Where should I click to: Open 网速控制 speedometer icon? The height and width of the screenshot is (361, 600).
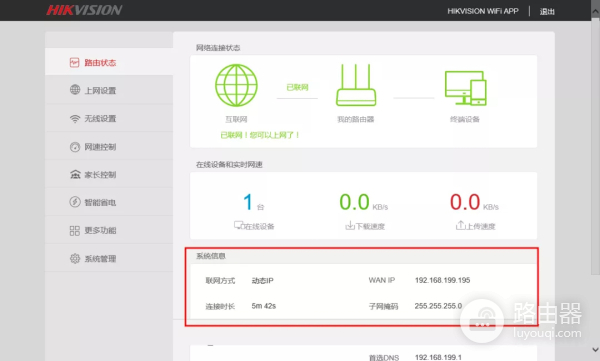75,147
